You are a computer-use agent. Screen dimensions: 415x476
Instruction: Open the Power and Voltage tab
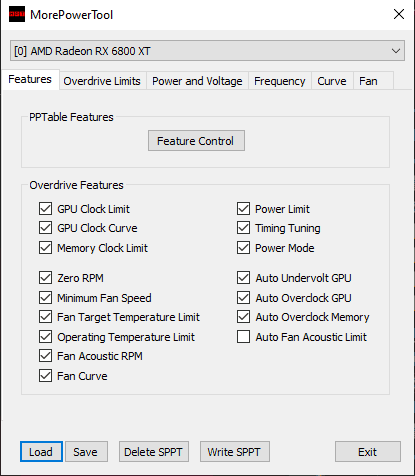(x=197, y=81)
